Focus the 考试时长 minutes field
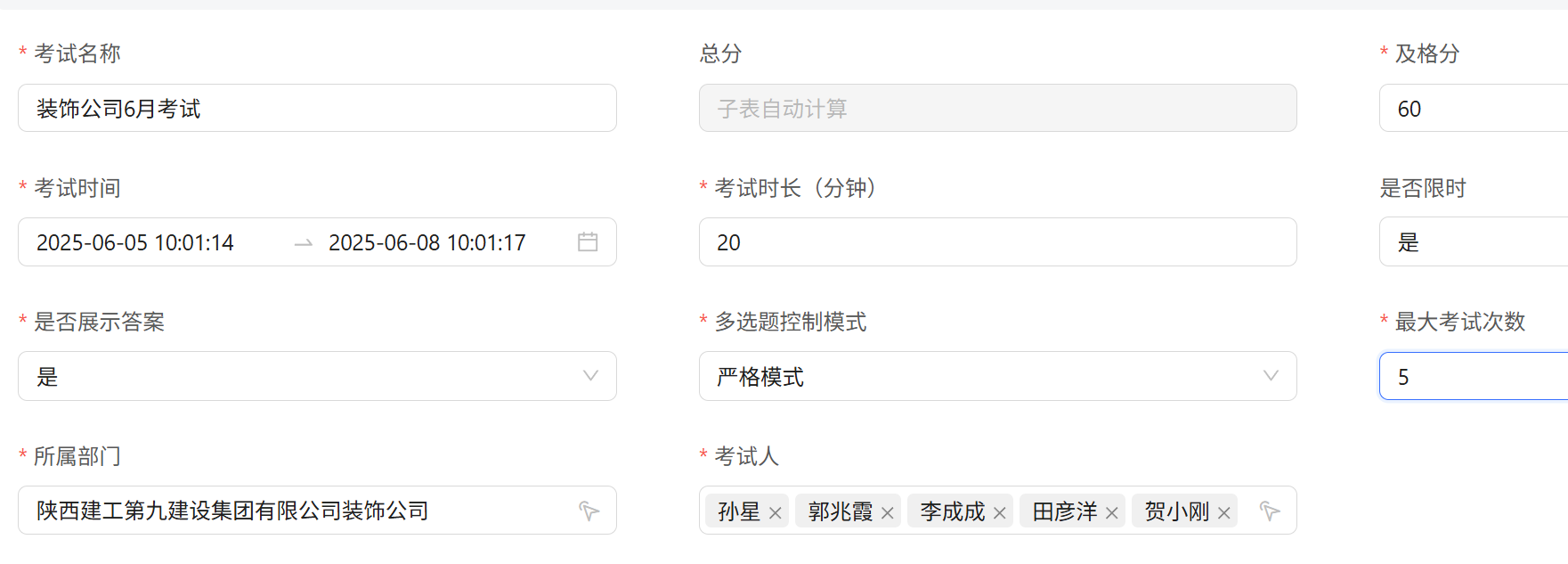1568x564 pixels. pyautogui.click(x=997, y=242)
